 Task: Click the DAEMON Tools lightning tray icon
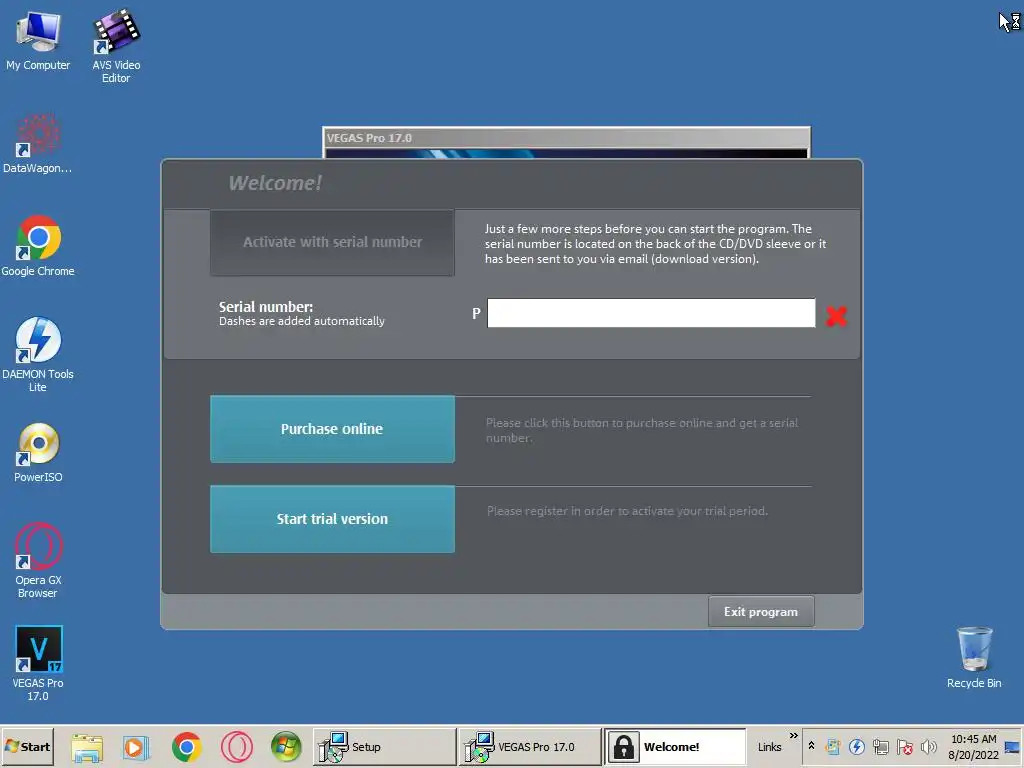(857, 746)
